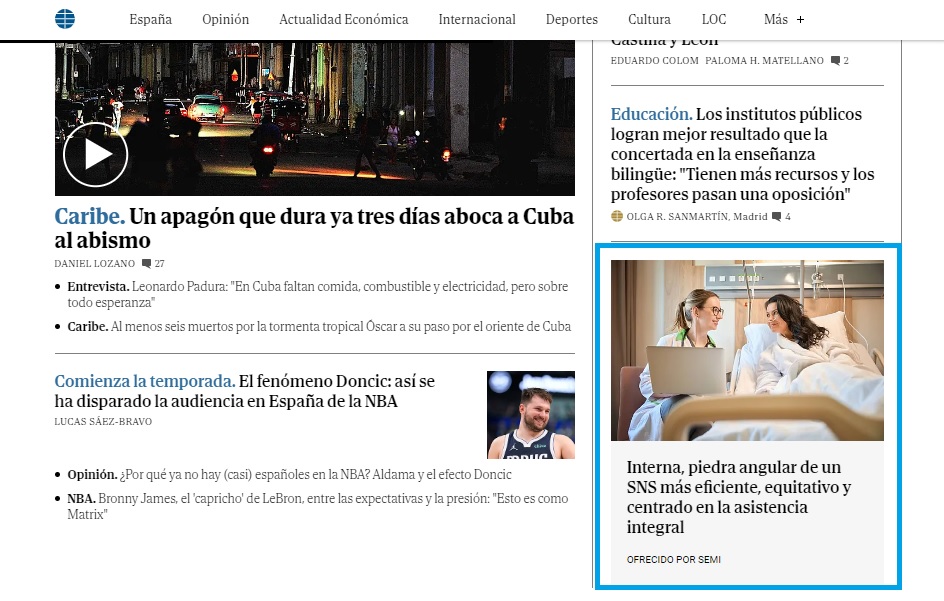This screenshot has width=944, height=601.
Task: Open the Deportes section
Action: pos(571,19)
